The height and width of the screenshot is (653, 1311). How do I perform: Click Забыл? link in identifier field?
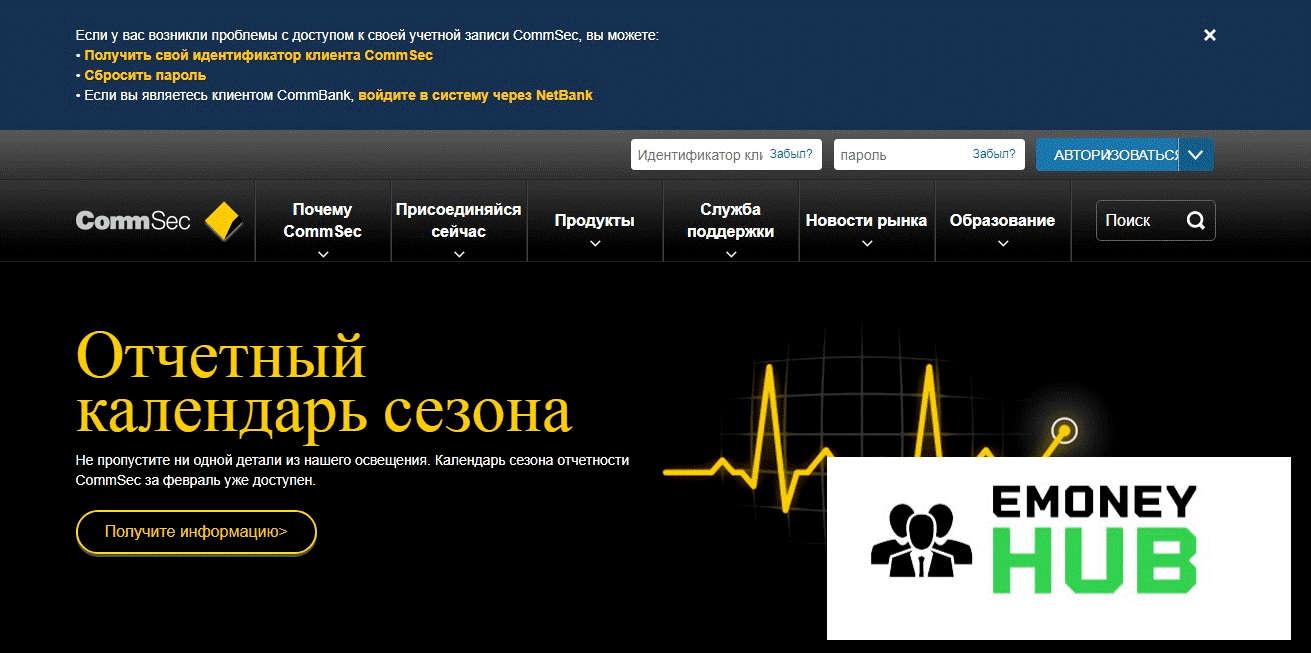click(792, 154)
